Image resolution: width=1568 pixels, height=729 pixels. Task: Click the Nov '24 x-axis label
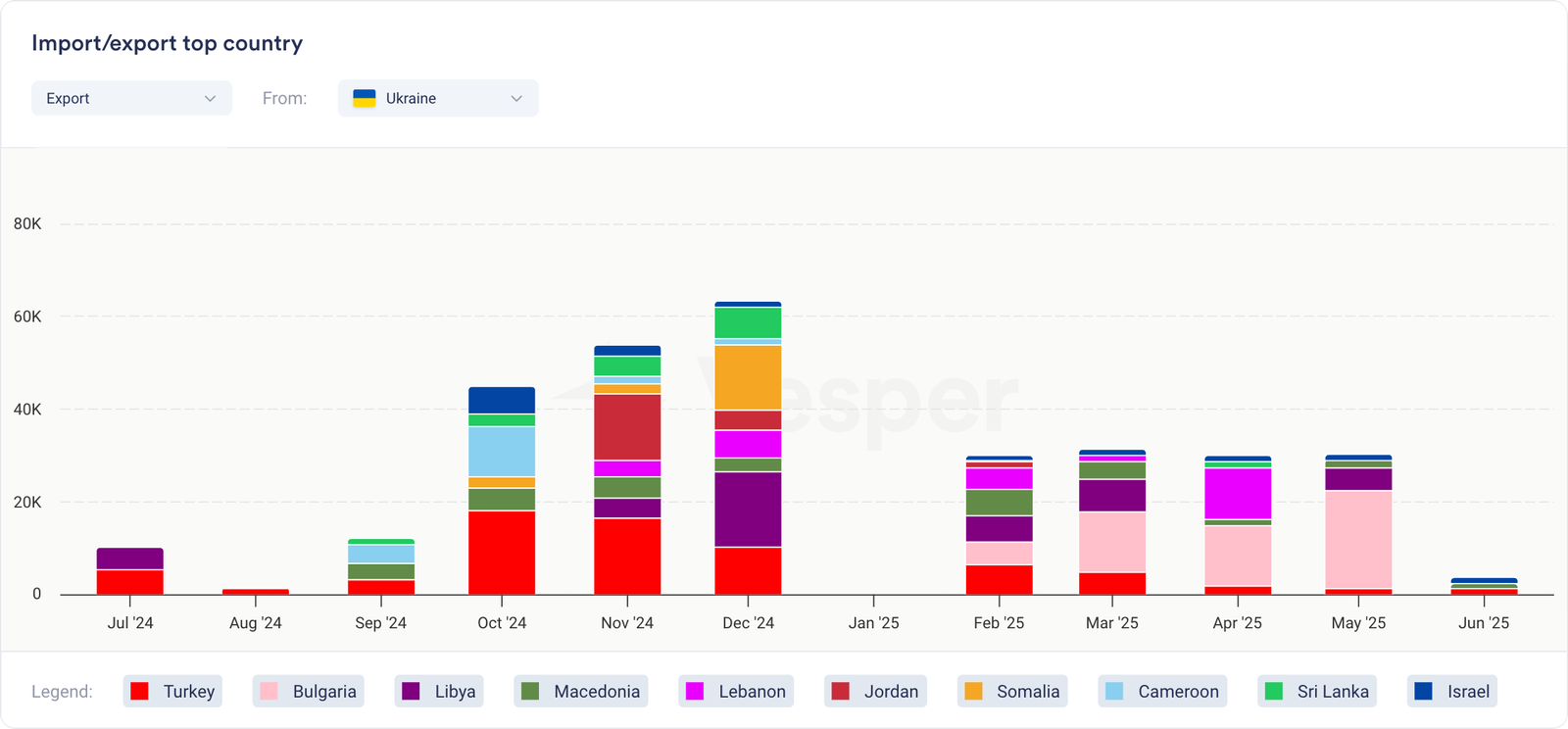(x=627, y=623)
